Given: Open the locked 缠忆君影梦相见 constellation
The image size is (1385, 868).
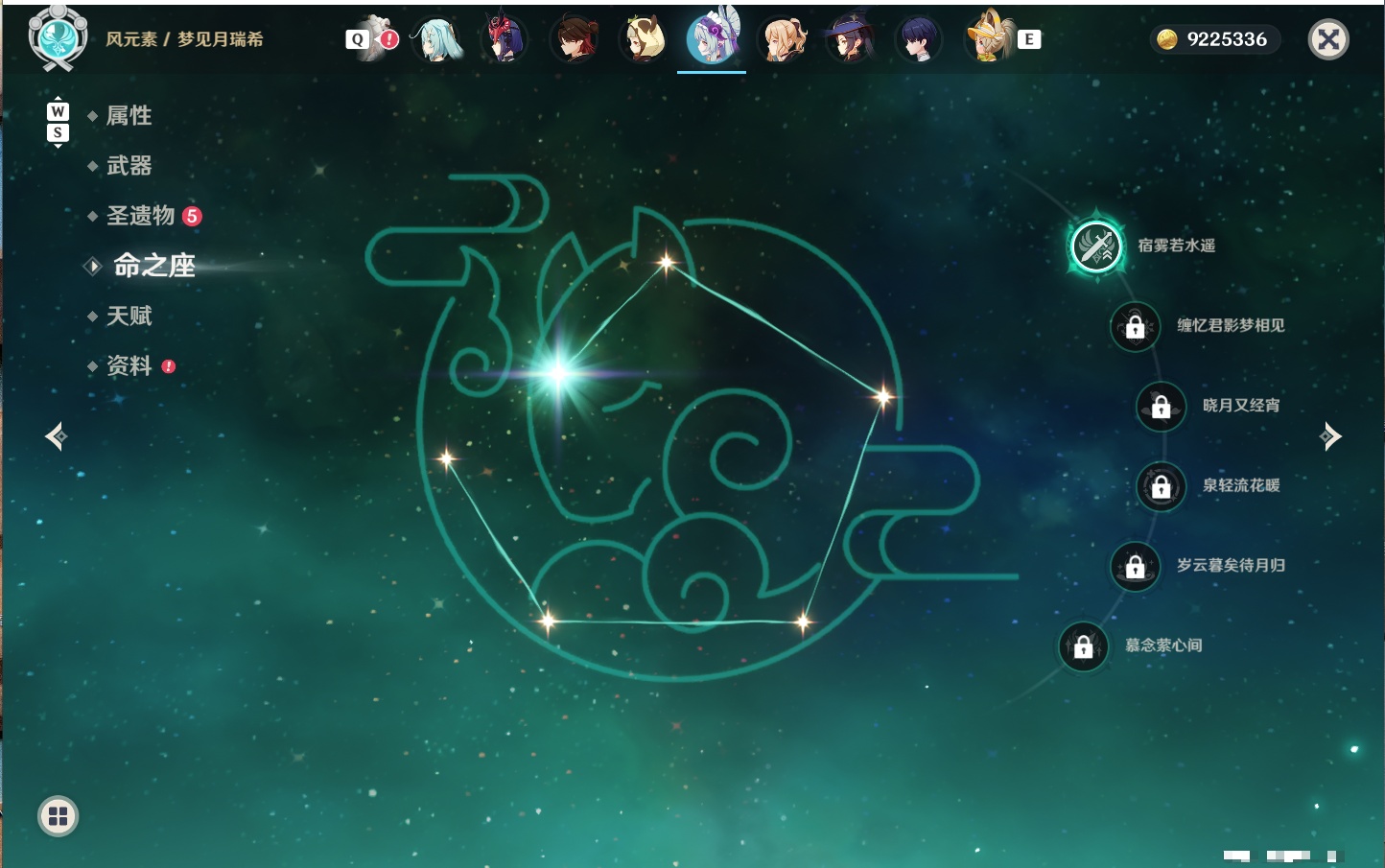Looking at the screenshot, I should coord(1136,326).
